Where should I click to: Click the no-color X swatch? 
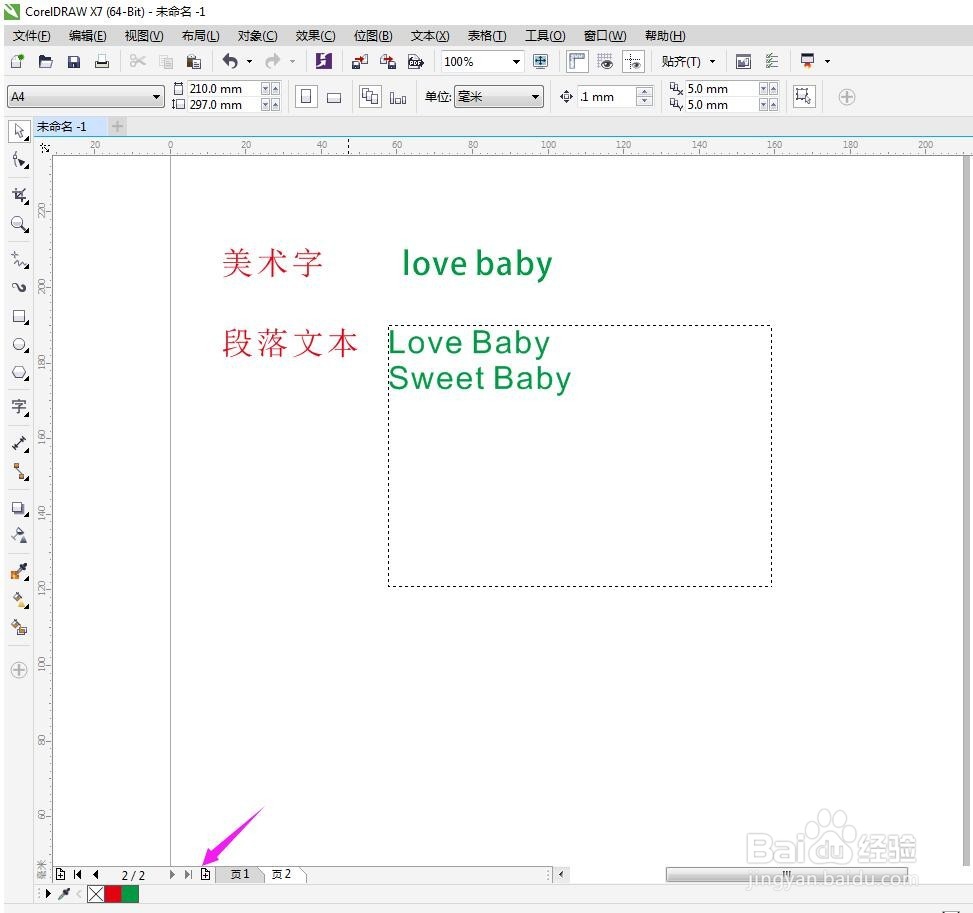click(x=96, y=894)
